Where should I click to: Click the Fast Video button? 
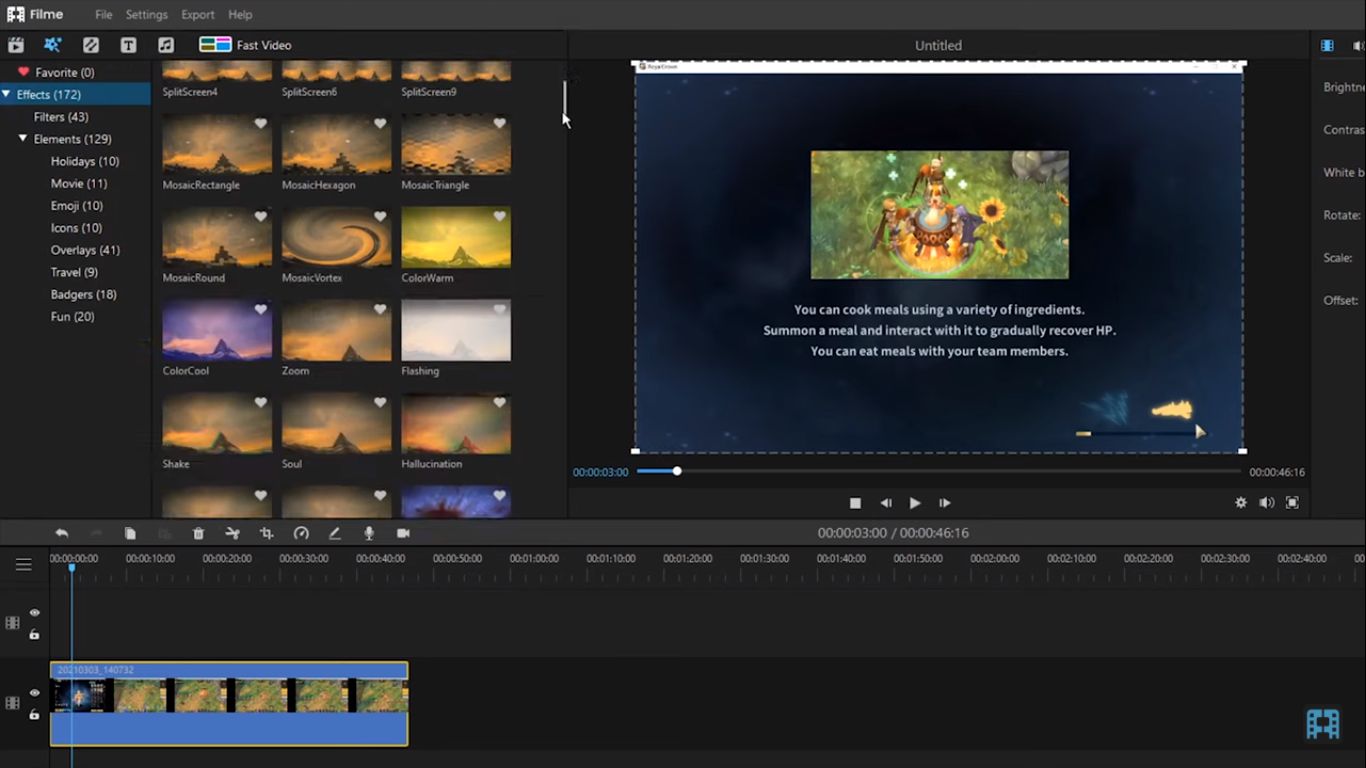(246, 45)
